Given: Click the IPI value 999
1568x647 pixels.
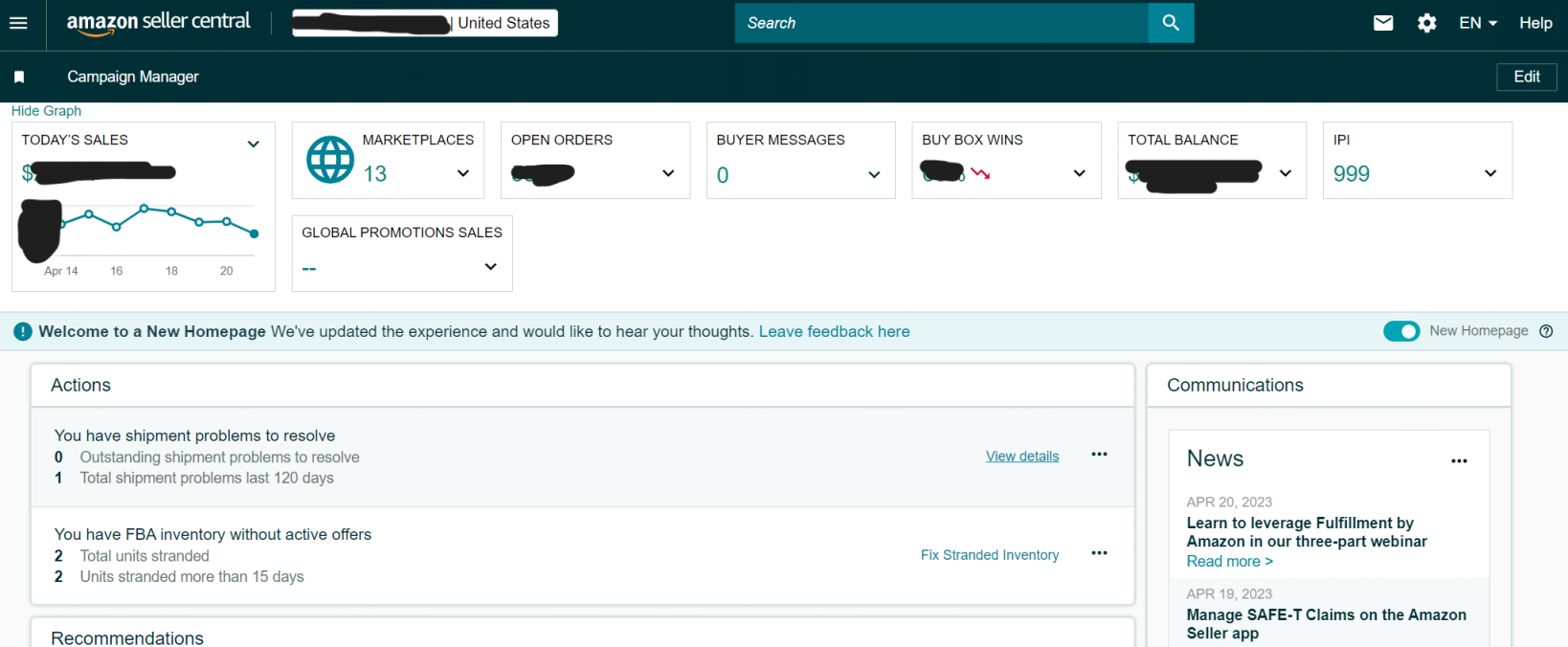Looking at the screenshot, I should click(x=1352, y=174).
